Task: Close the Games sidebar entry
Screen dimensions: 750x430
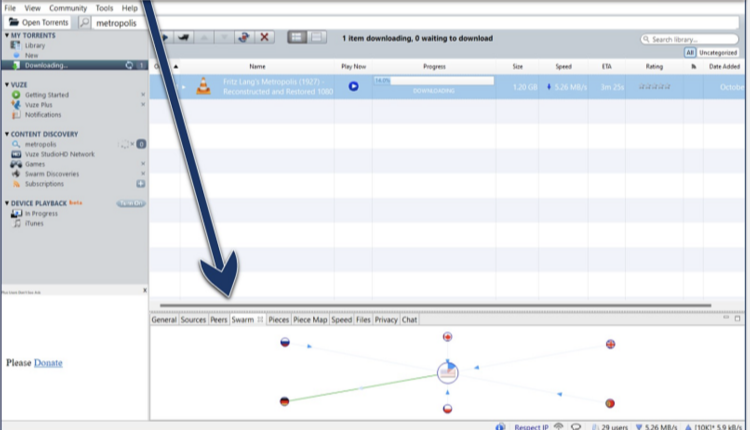Action: point(143,164)
